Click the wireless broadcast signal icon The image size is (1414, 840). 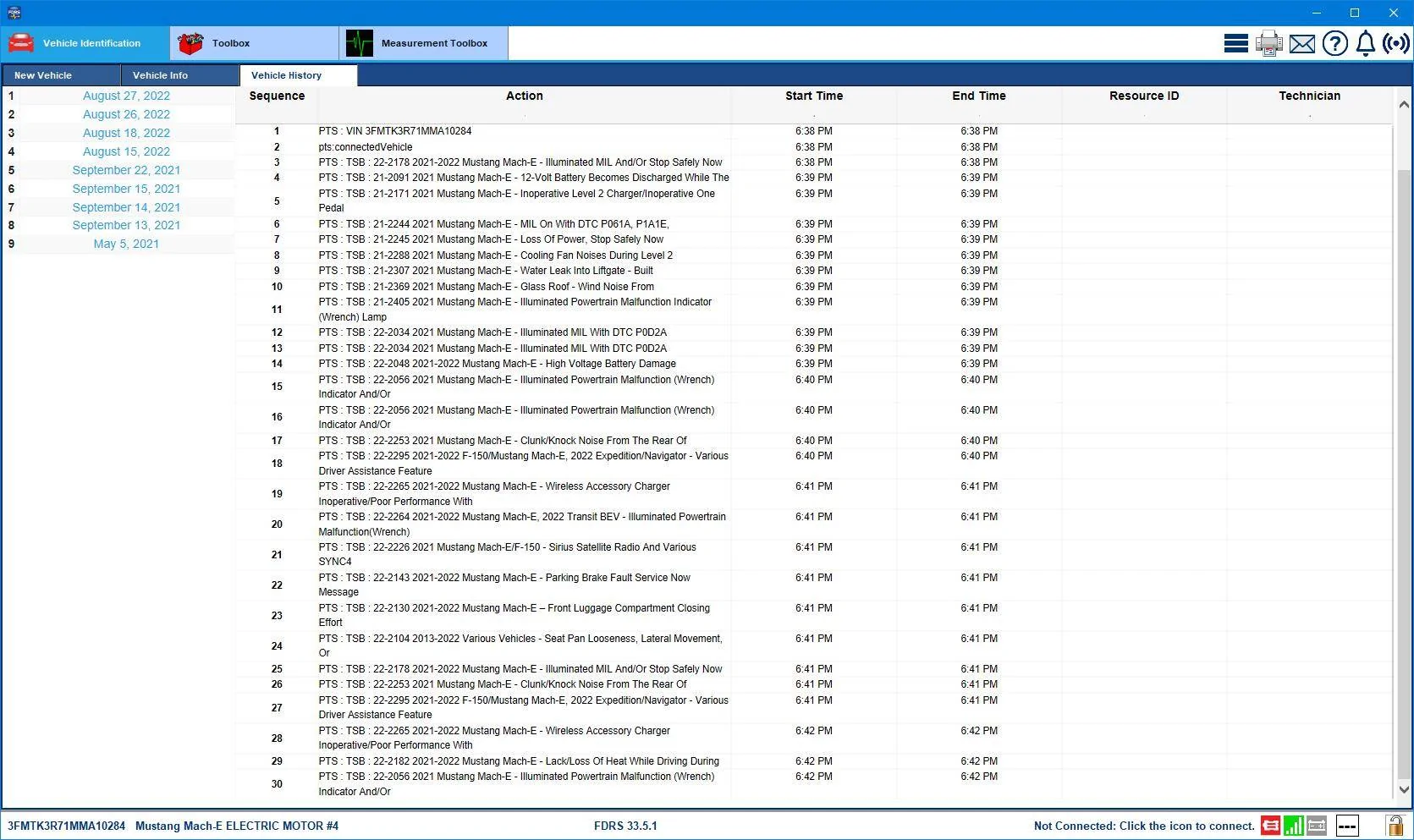click(1395, 43)
